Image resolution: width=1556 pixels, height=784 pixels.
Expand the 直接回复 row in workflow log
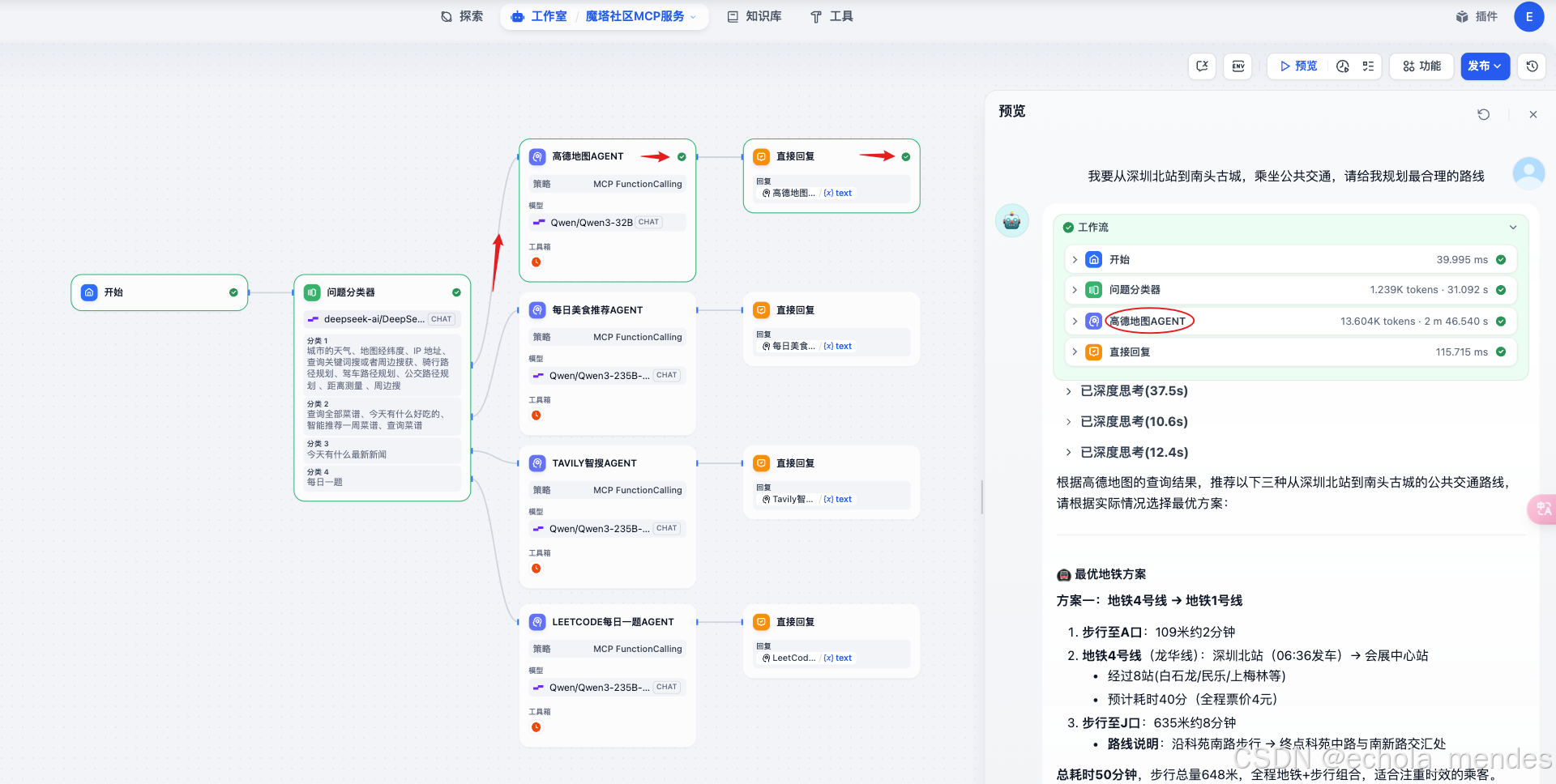[x=1075, y=352]
